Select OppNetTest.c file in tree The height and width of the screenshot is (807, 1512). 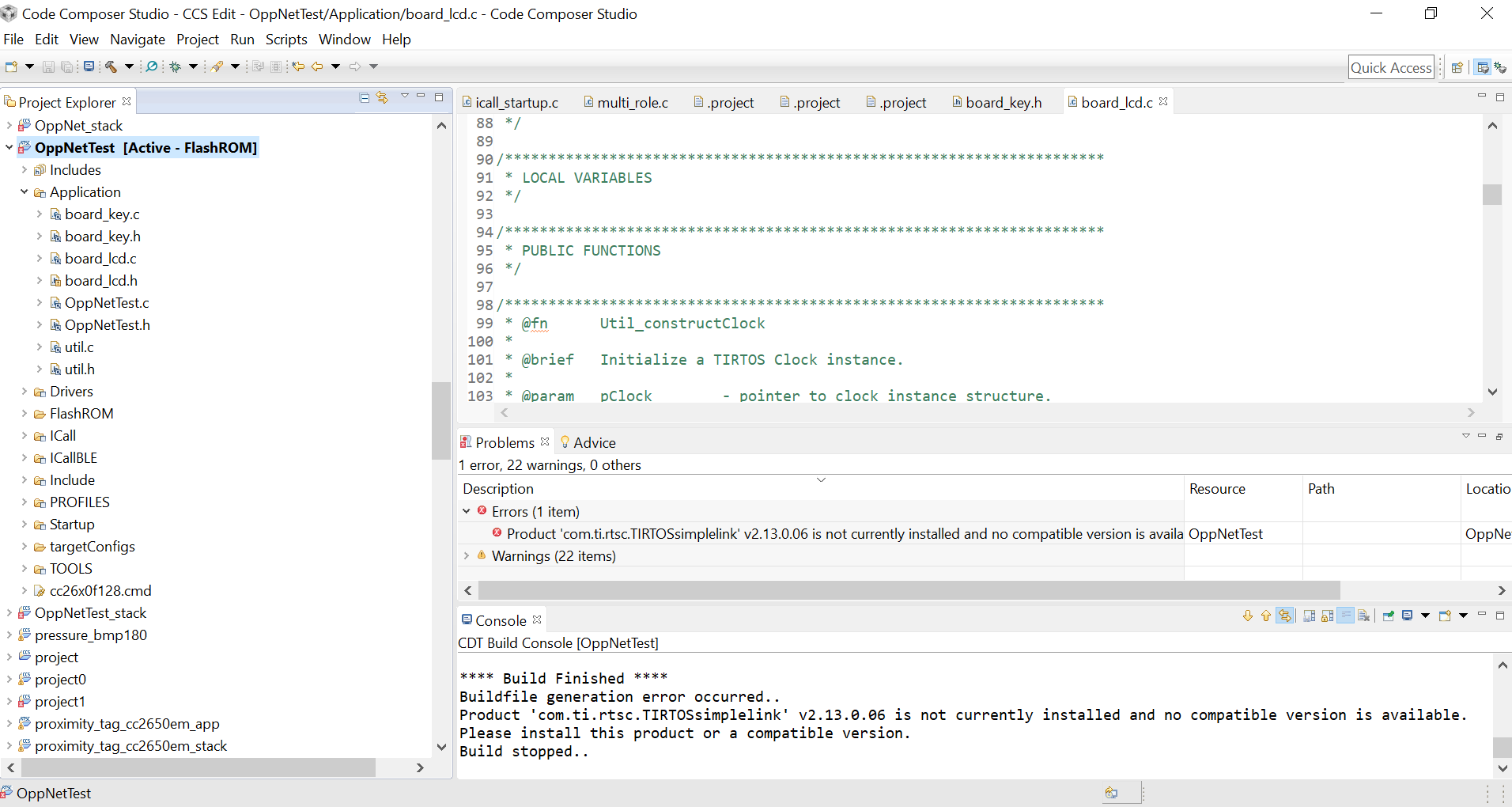(x=107, y=302)
